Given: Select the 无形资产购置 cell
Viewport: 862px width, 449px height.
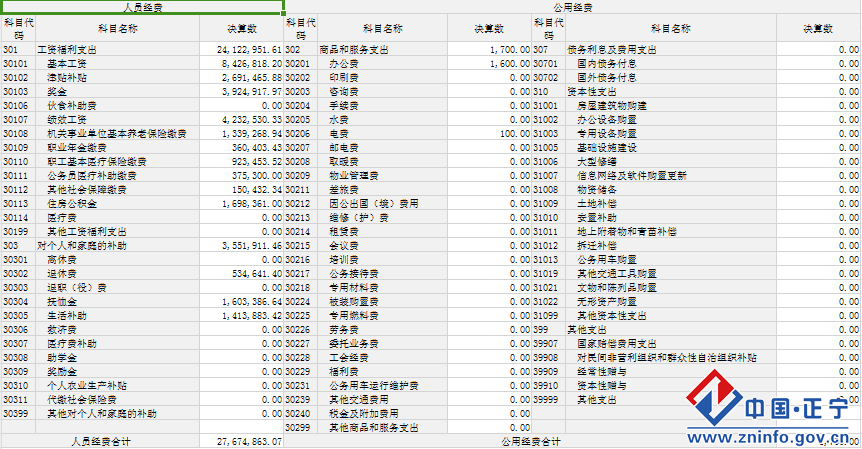Looking at the screenshot, I should click(x=671, y=302).
